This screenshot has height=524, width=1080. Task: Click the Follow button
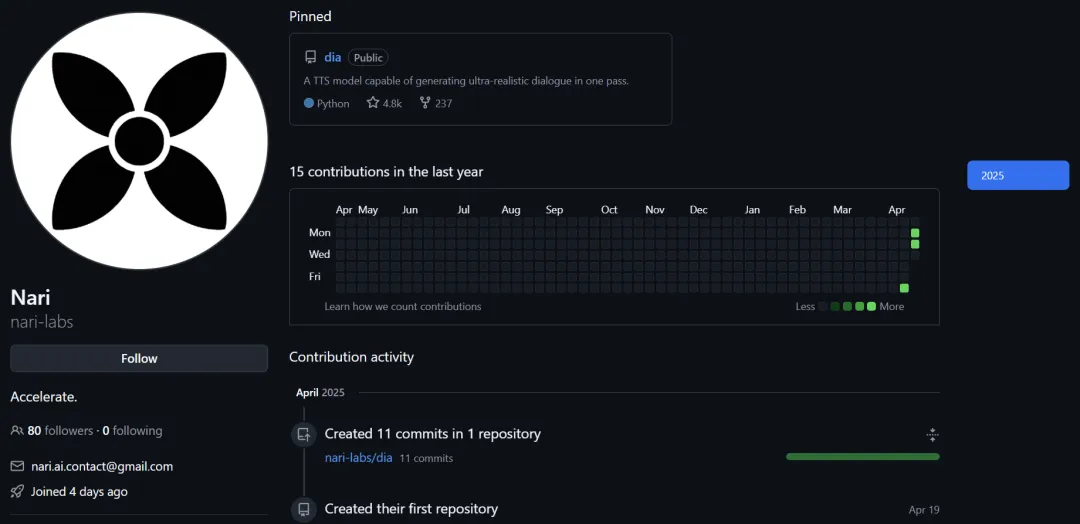(139, 358)
